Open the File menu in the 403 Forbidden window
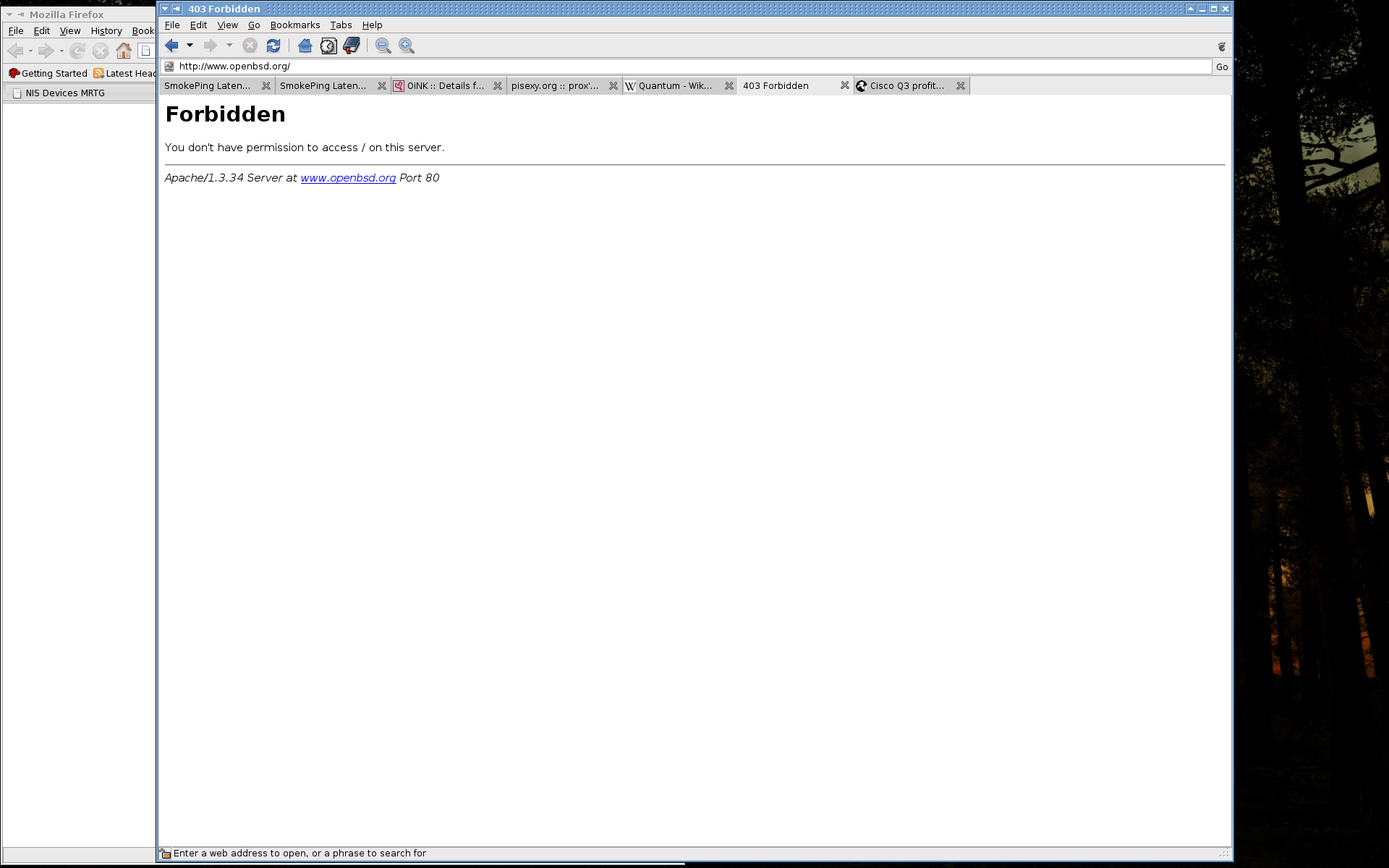1389x868 pixels. [172, 25]
